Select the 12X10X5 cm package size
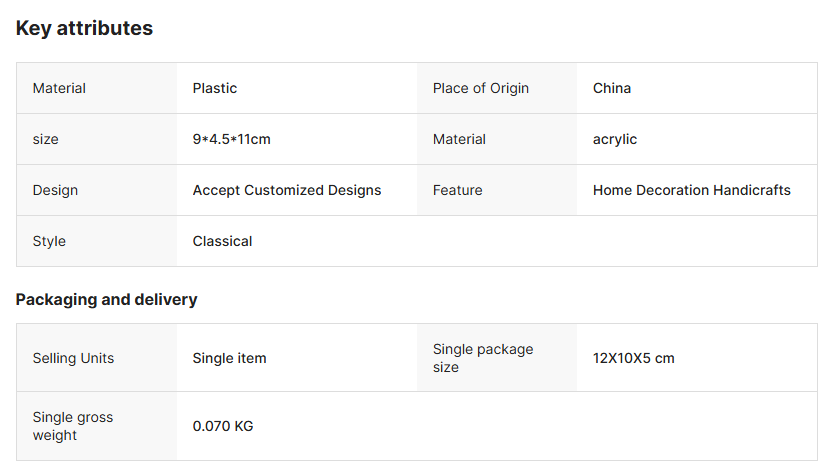Viewport: 823px width, 472px height. point(634,358)
